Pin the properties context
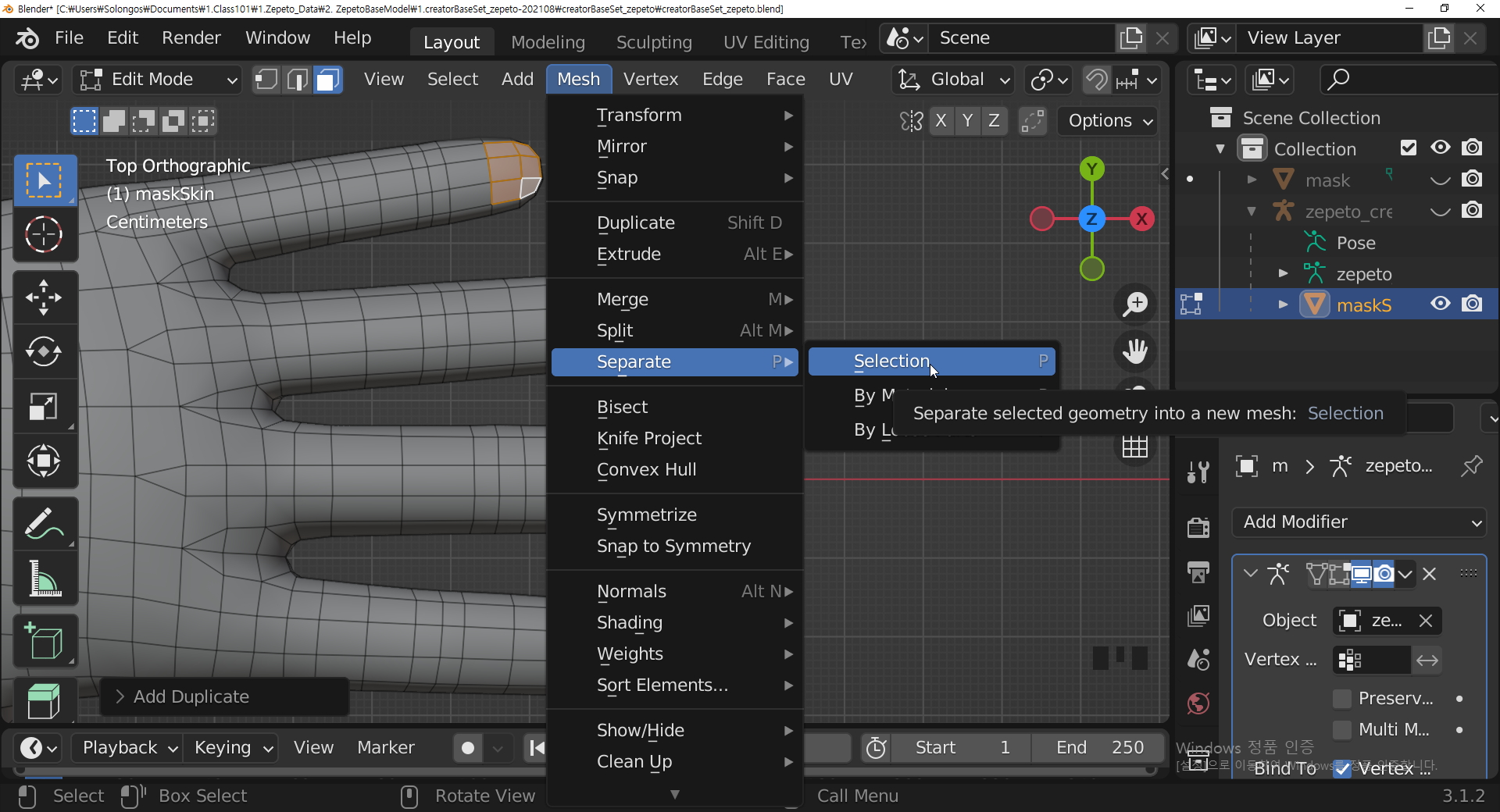Image resolution: width=1500 pixels, height=812 pixels. 1471,467
